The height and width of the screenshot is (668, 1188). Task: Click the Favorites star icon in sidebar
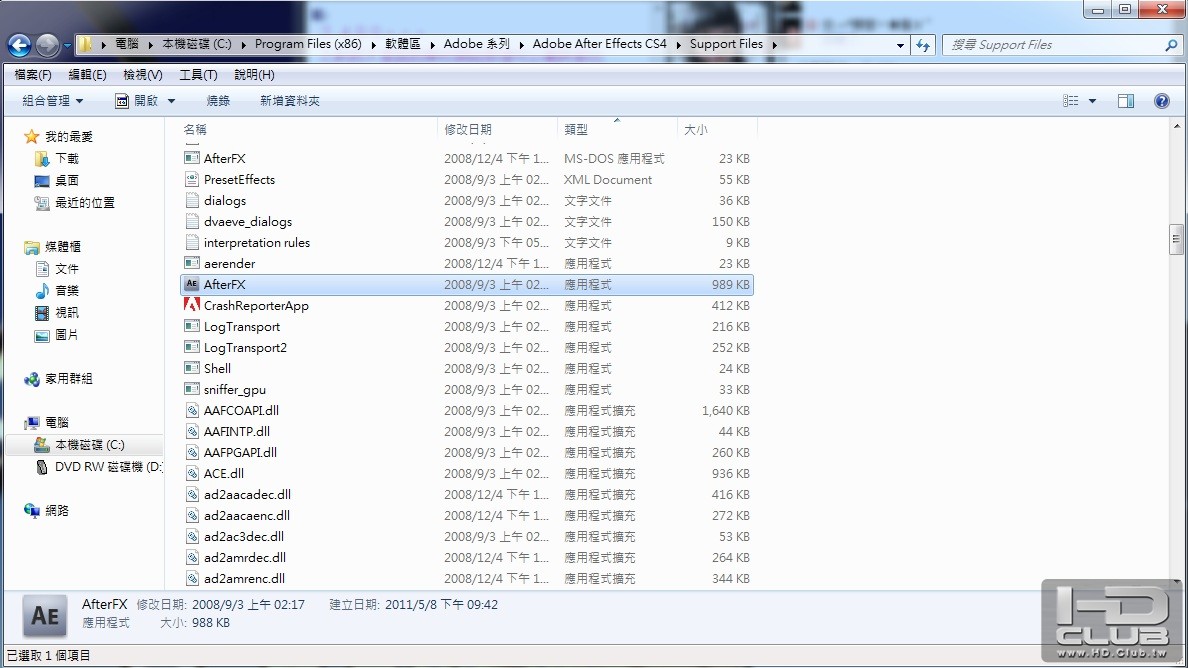tap(31, 136)
